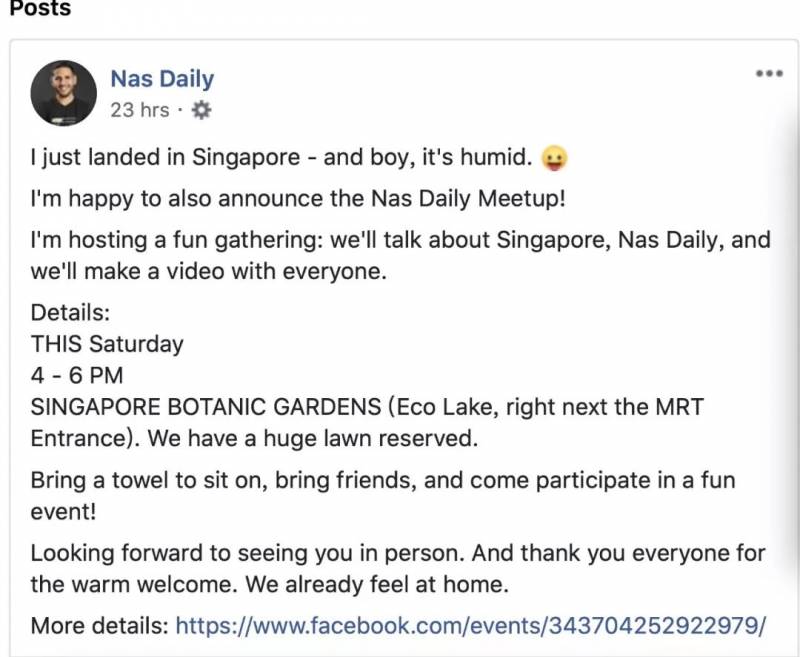Click the "Details:" label

(x=70, y=311)
